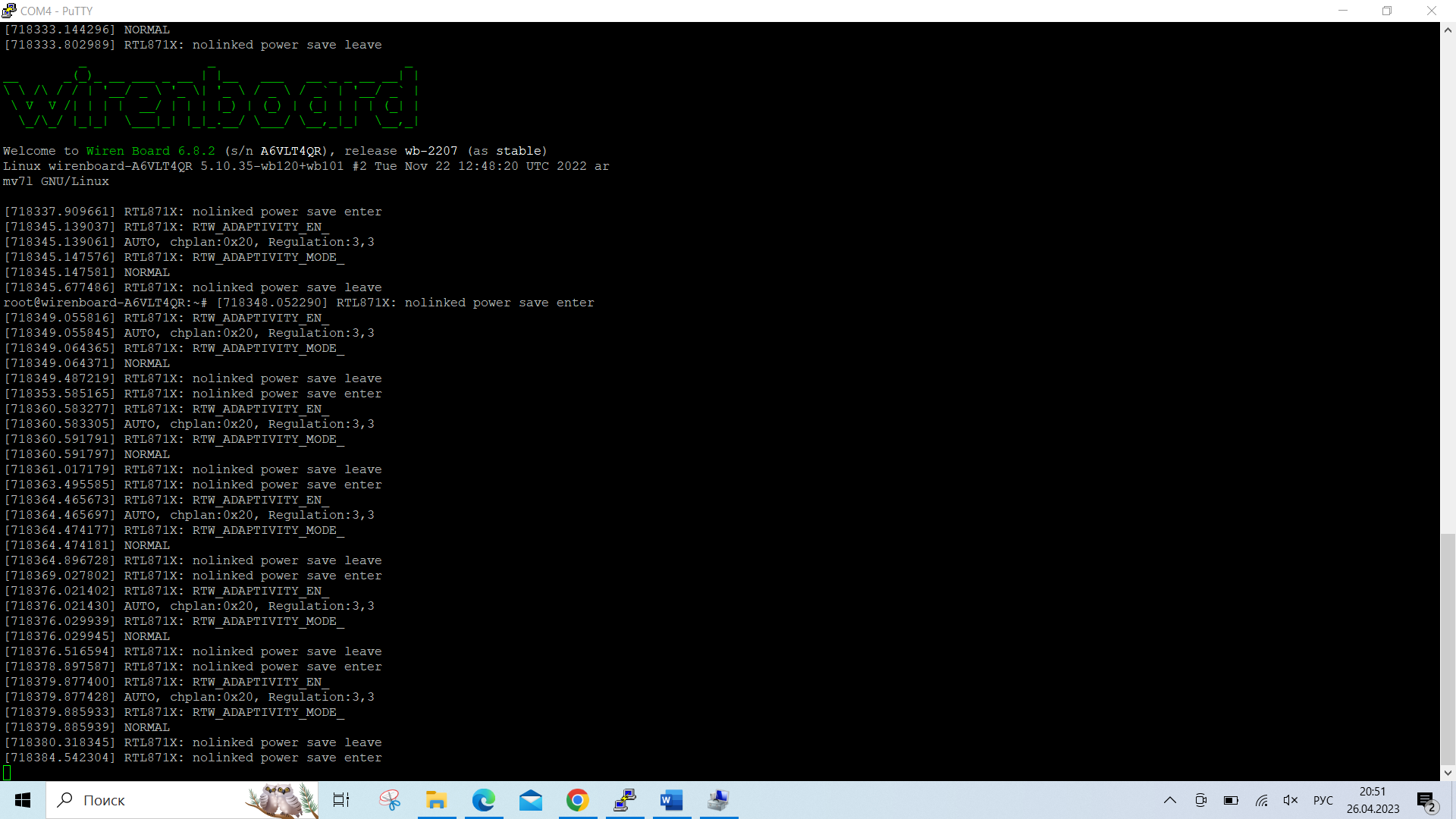1456x819 pixels.
Task: Click the green terminal cursor on the last line
Action: [7, 773]
